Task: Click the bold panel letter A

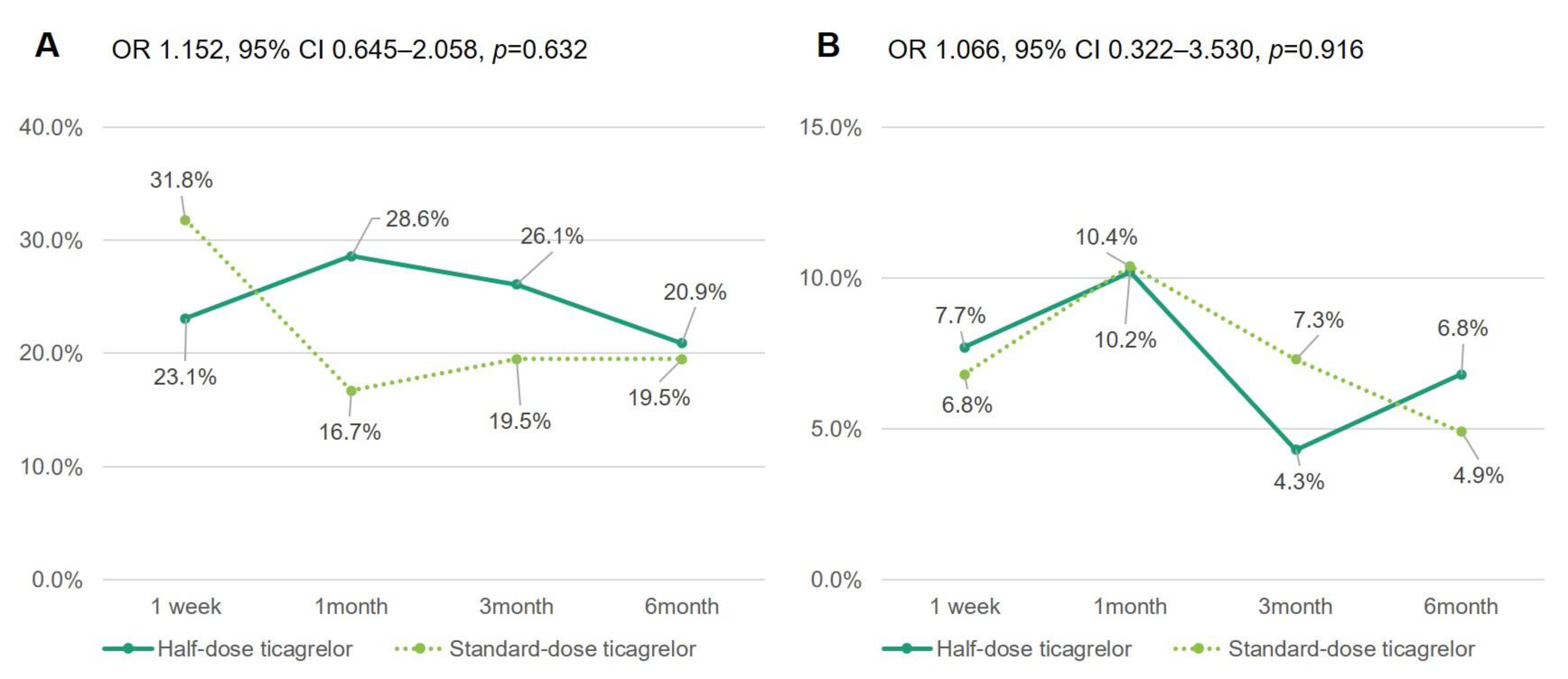Action: point(47,46)
